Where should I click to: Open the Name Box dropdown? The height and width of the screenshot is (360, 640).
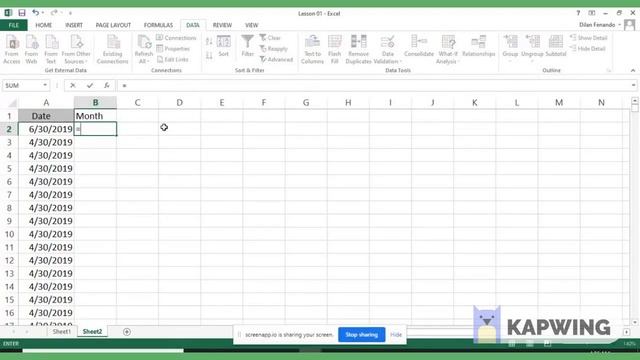pos(45,85)
